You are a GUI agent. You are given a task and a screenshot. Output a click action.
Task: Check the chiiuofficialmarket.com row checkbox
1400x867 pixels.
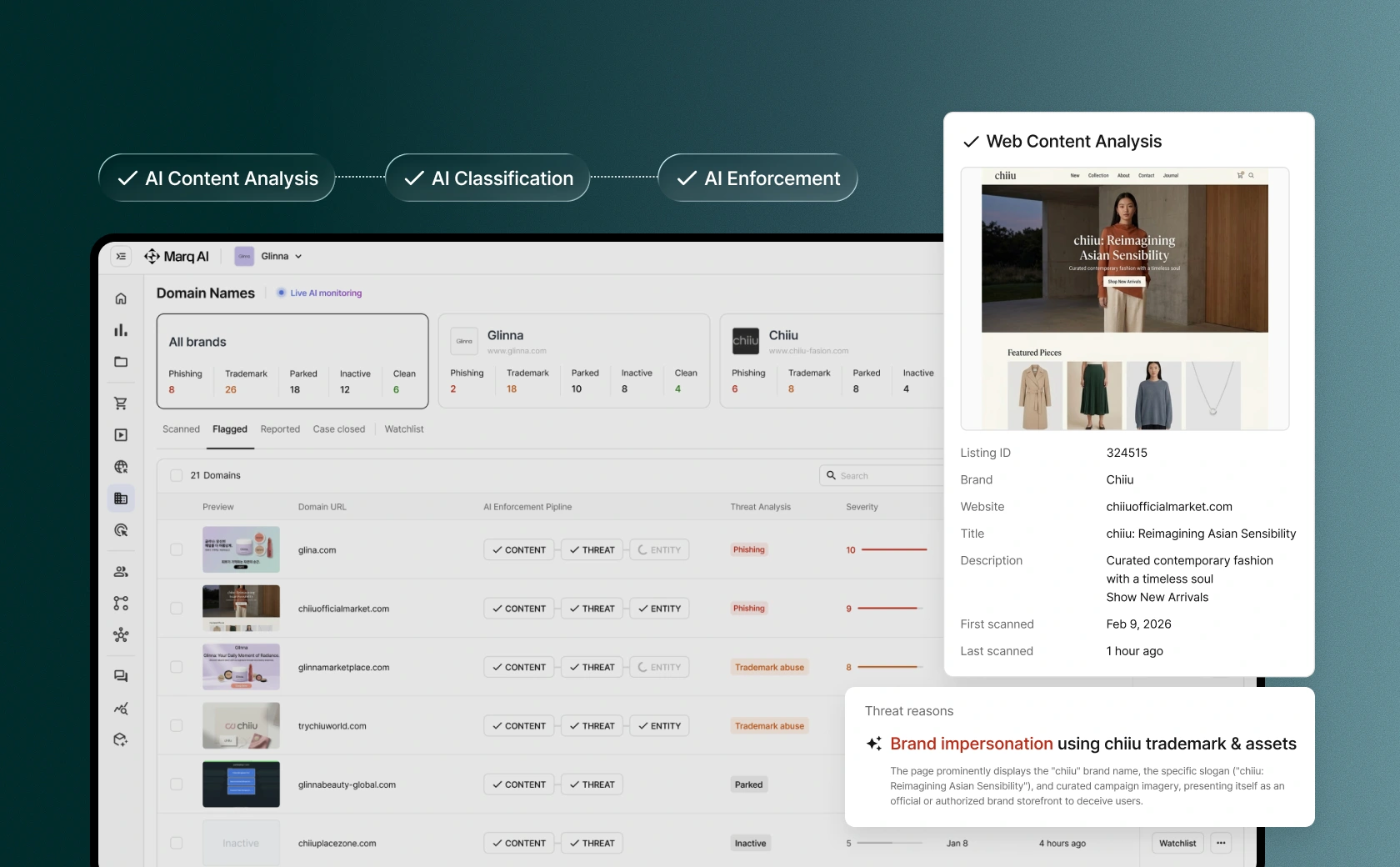tap(177, 609)
